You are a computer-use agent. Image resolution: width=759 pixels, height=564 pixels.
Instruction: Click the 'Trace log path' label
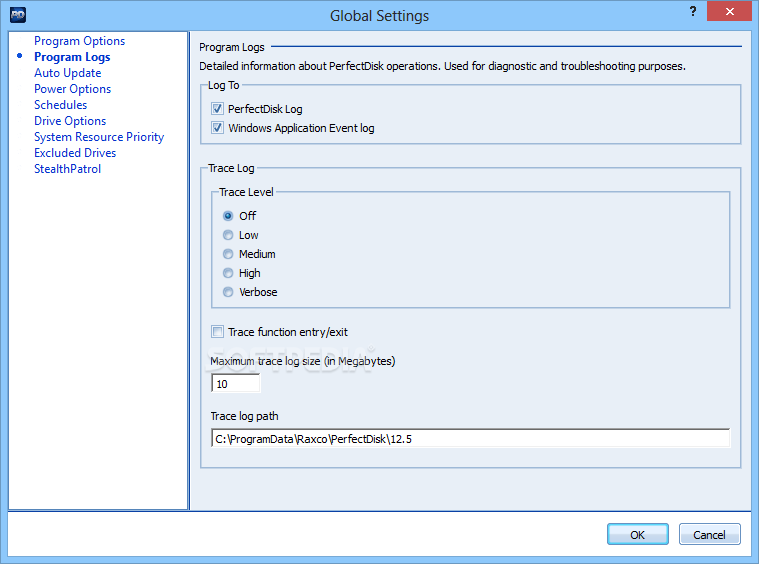point(244,416)
